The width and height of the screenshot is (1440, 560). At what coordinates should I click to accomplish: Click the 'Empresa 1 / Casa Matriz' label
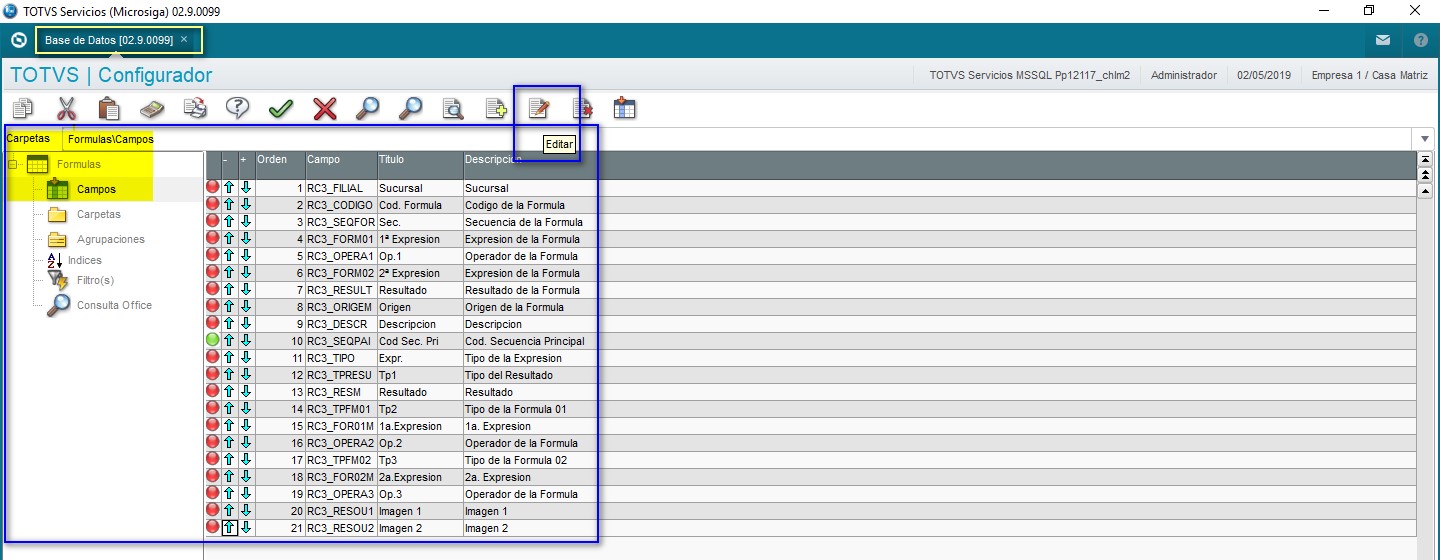tap(1369, 75)
